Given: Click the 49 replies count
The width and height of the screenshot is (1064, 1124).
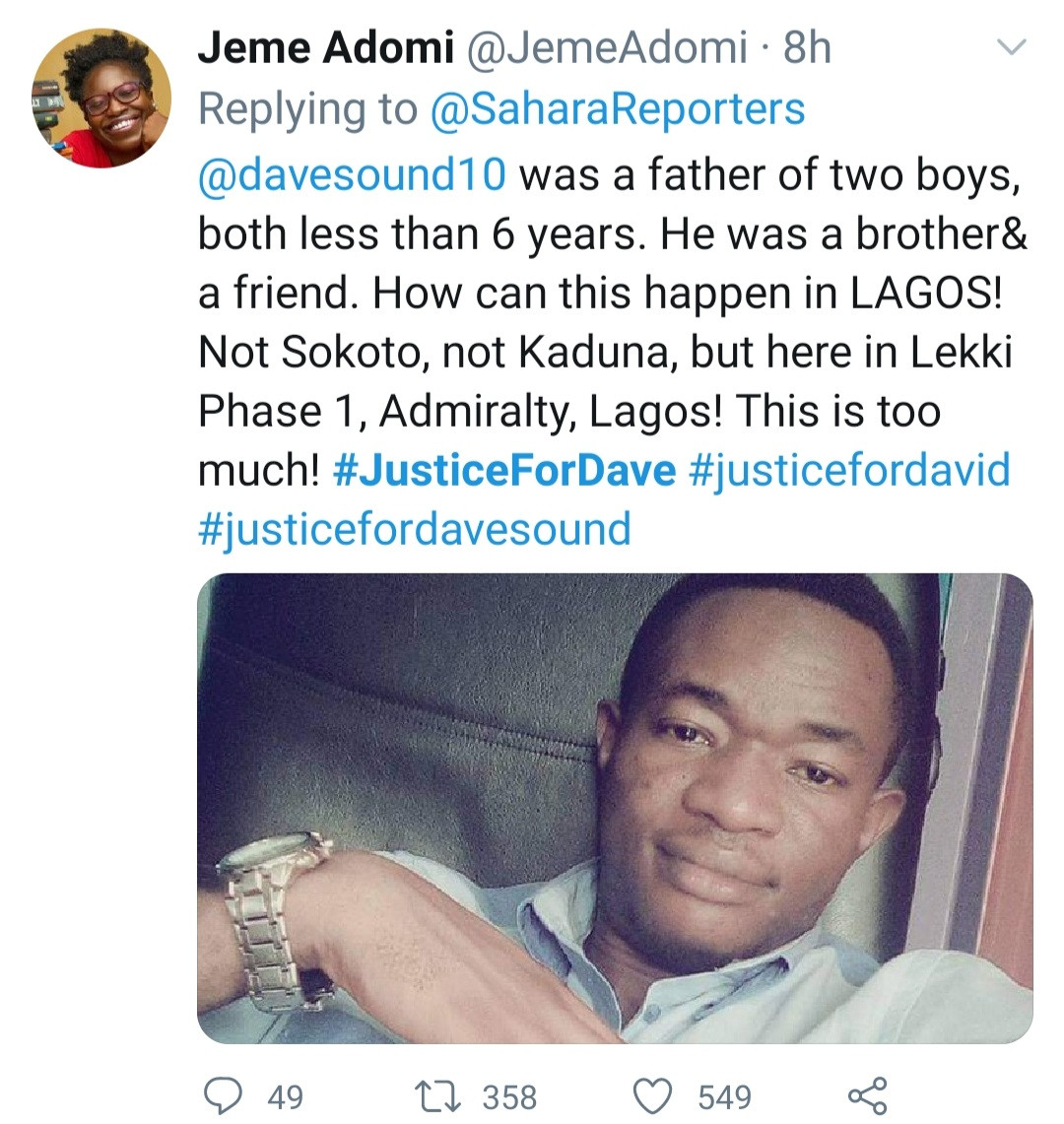Looking at the screenshot, I should [x=286, y=1096].
